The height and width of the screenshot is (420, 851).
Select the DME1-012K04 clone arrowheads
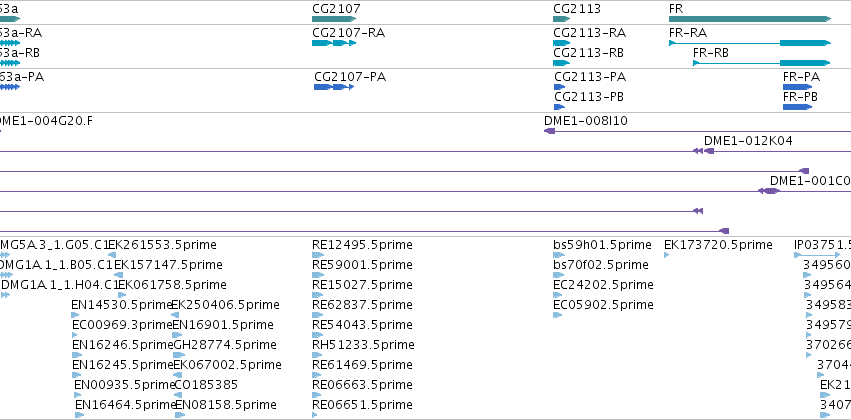(x=703, y=151)
